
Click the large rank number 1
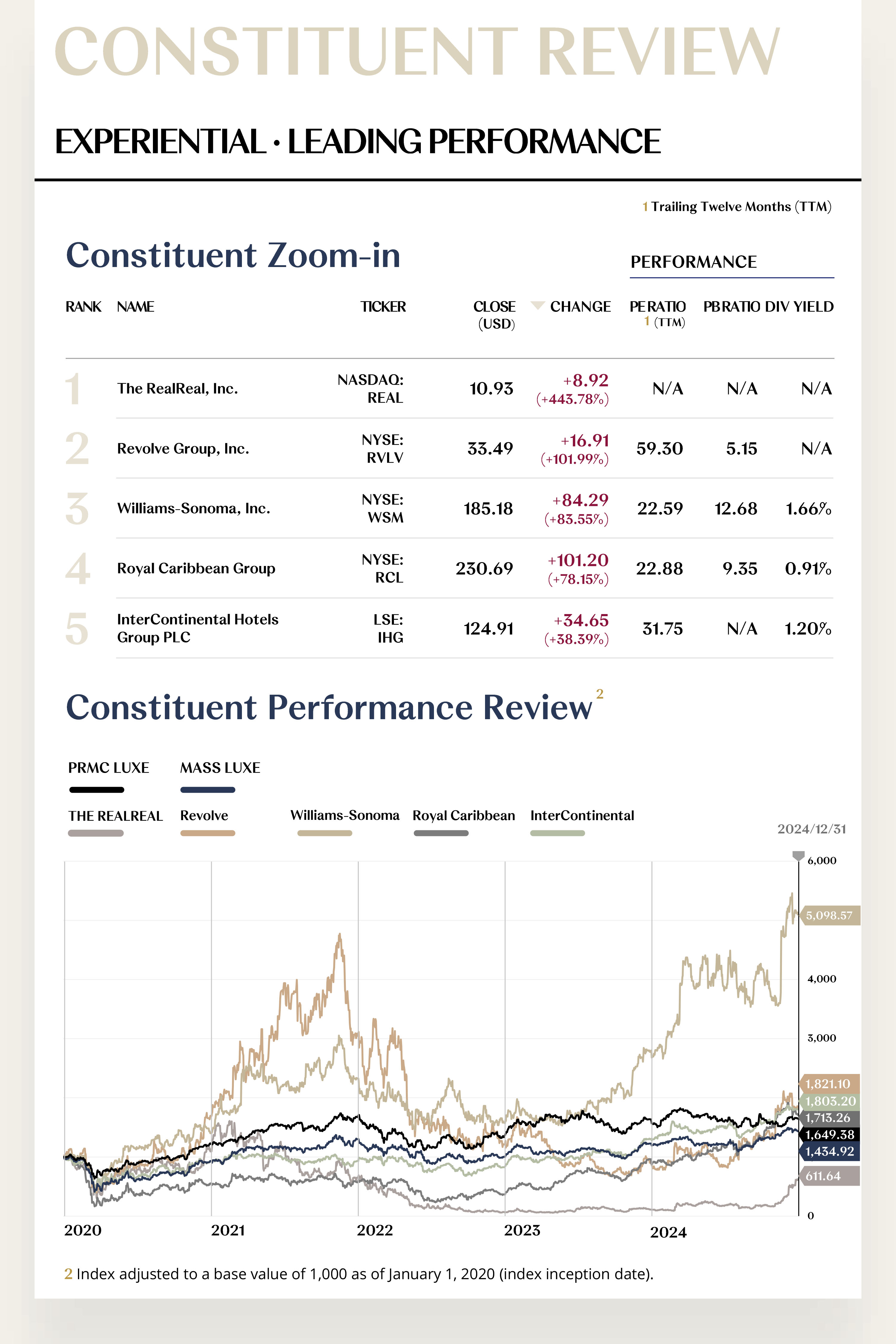73,389
